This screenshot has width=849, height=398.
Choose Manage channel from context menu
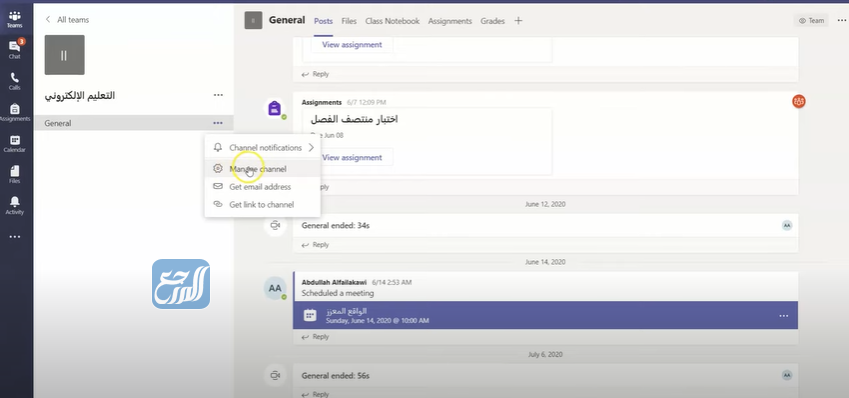point(263,169)
